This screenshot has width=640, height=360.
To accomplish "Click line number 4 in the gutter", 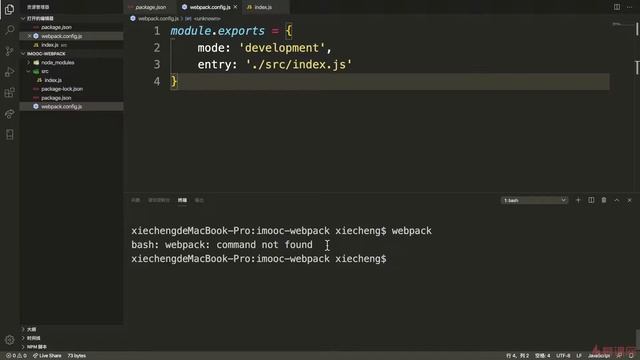I will [x=157, y=82].
